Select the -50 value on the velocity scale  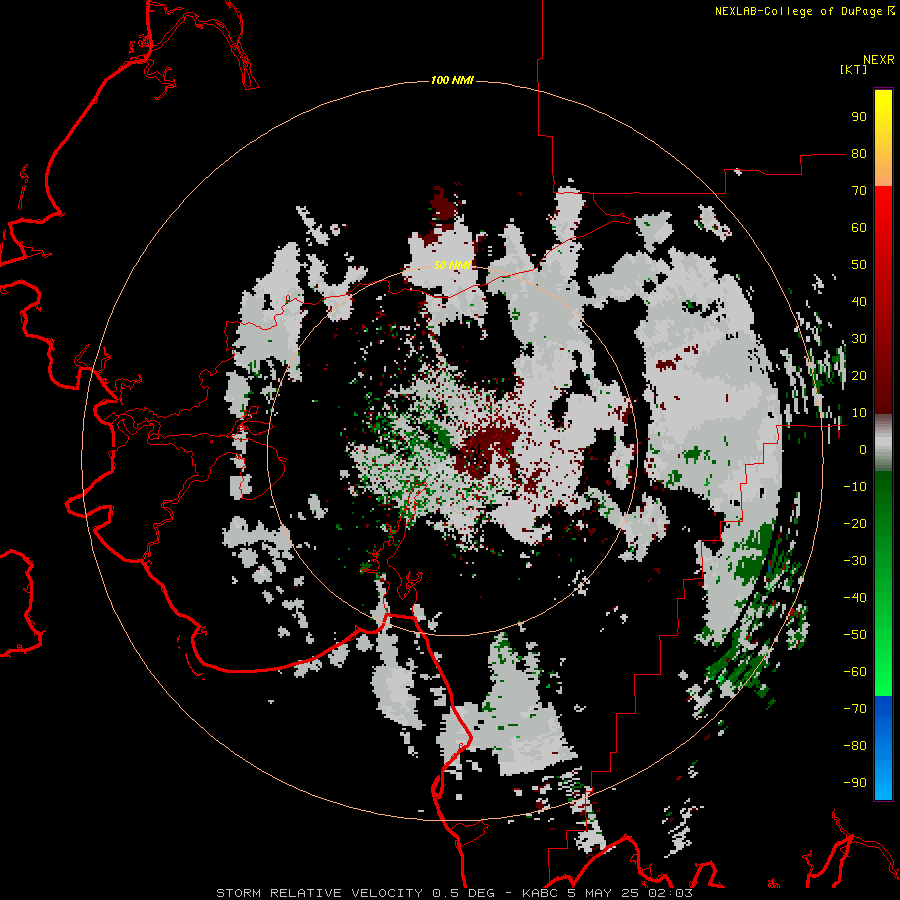coord(855,635)
